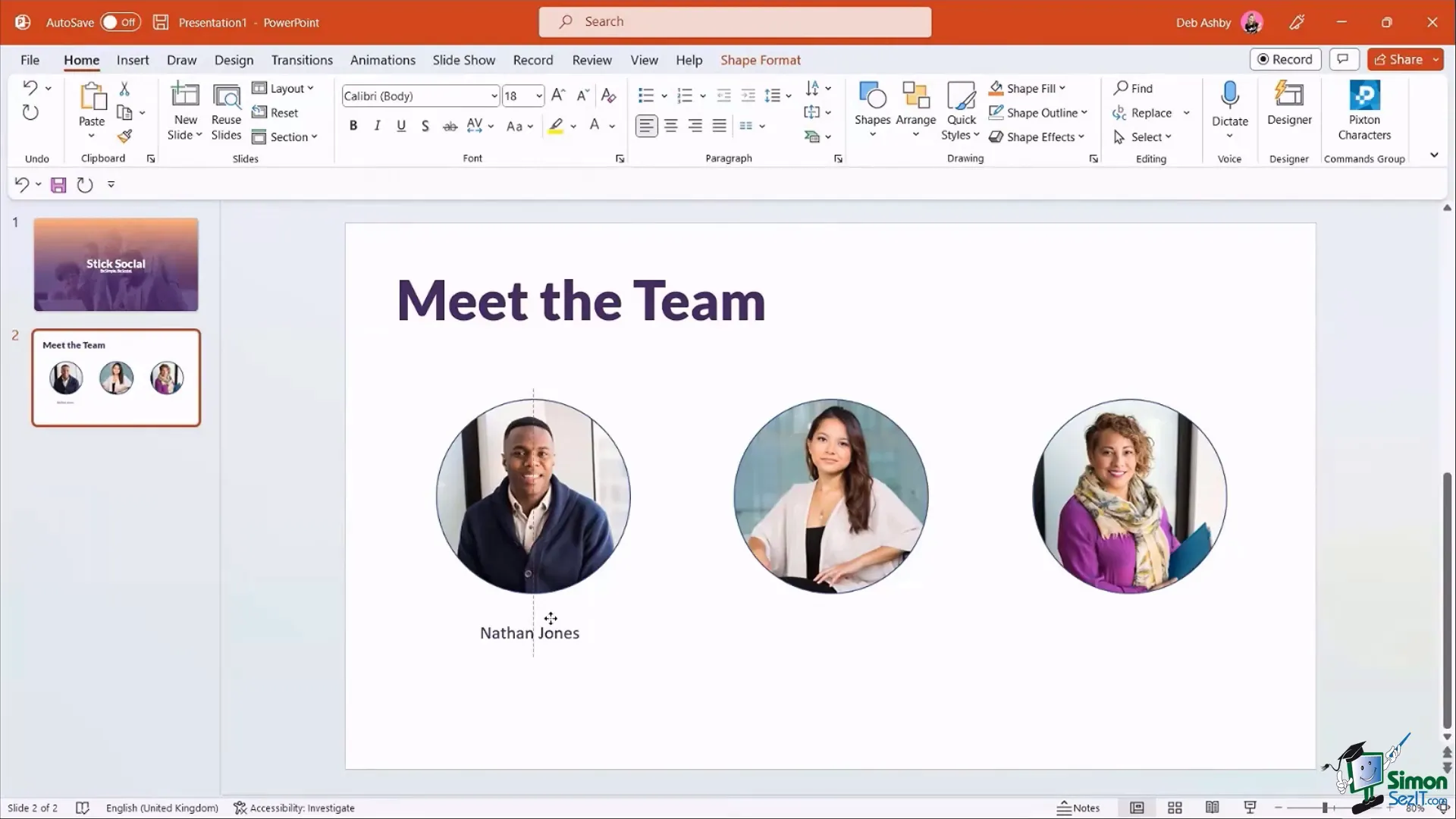Open the Transitions tab
1456x819 pixels.
302,60
